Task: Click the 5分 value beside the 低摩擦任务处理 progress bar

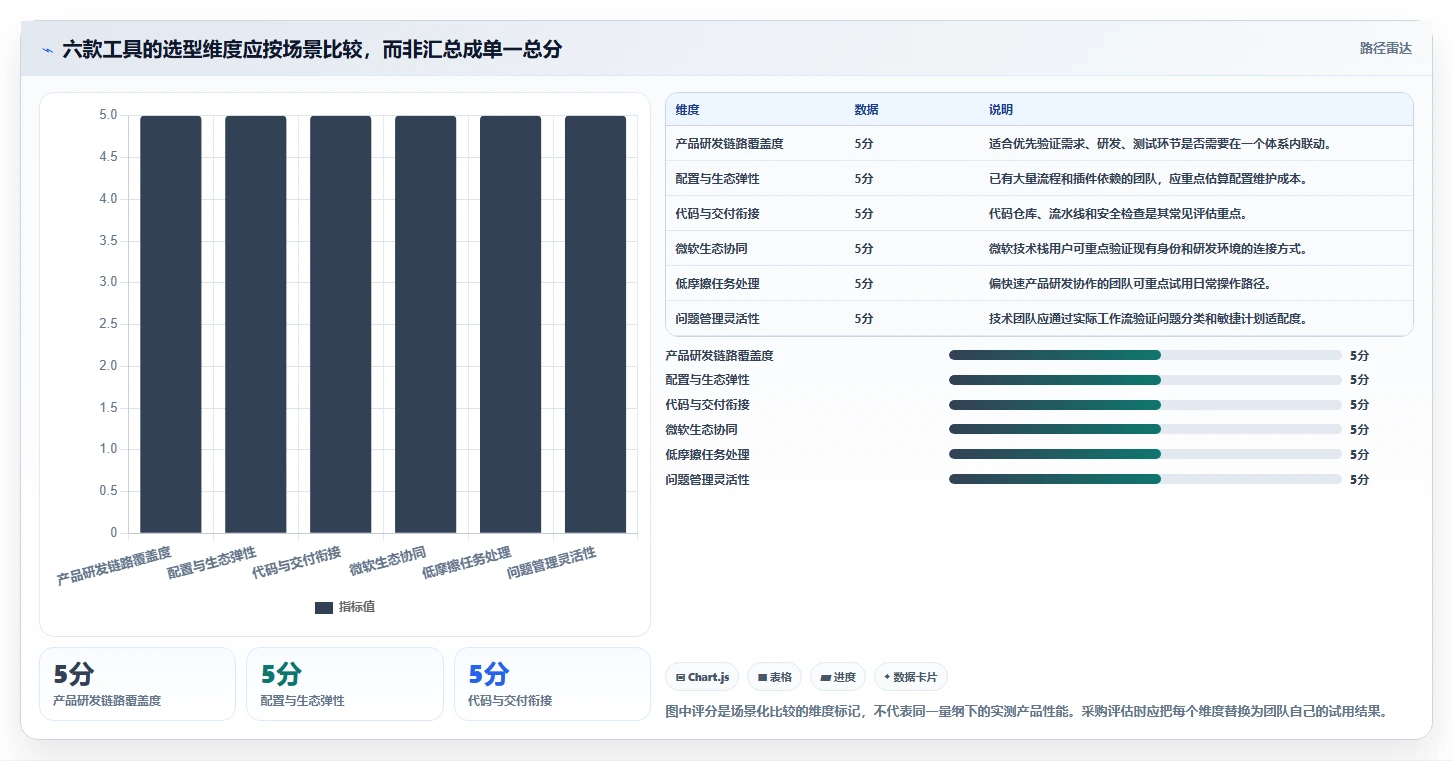Action: pos(1359,455)
